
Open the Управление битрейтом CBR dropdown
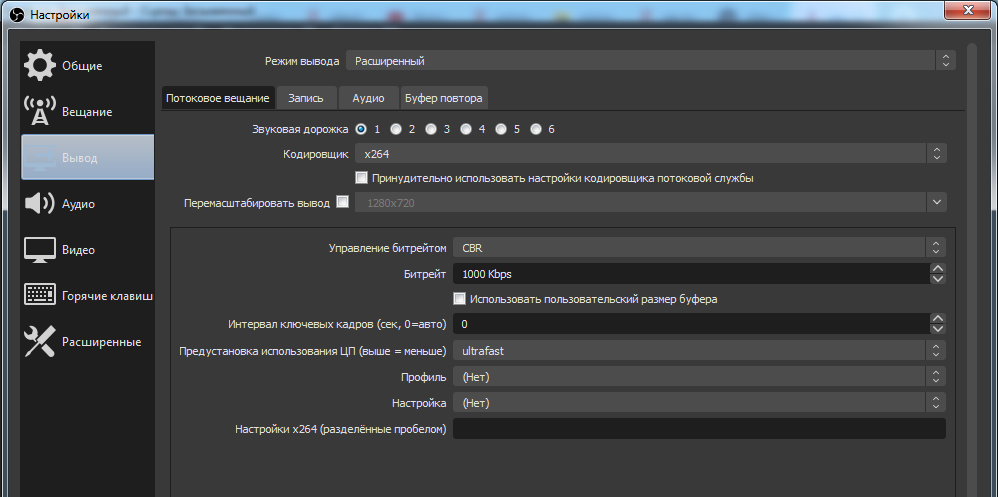click(x=699, y=247)
